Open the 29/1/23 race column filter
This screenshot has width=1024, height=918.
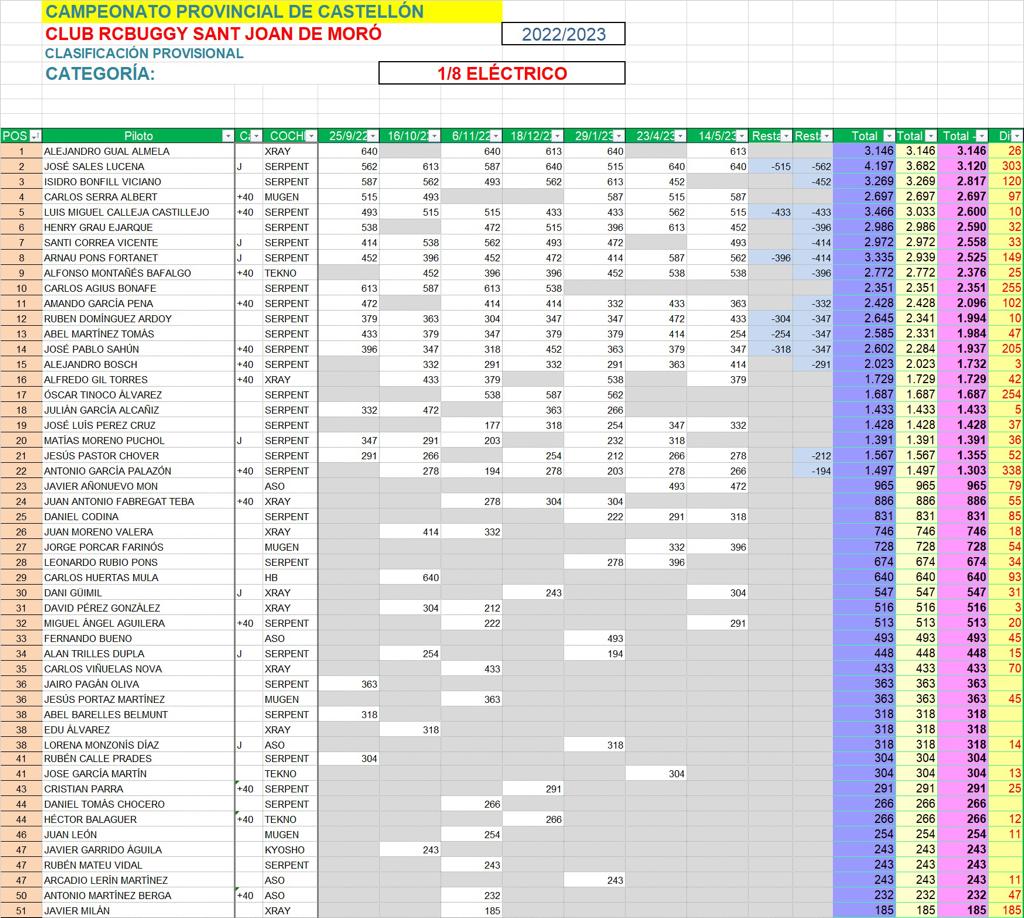618,136
